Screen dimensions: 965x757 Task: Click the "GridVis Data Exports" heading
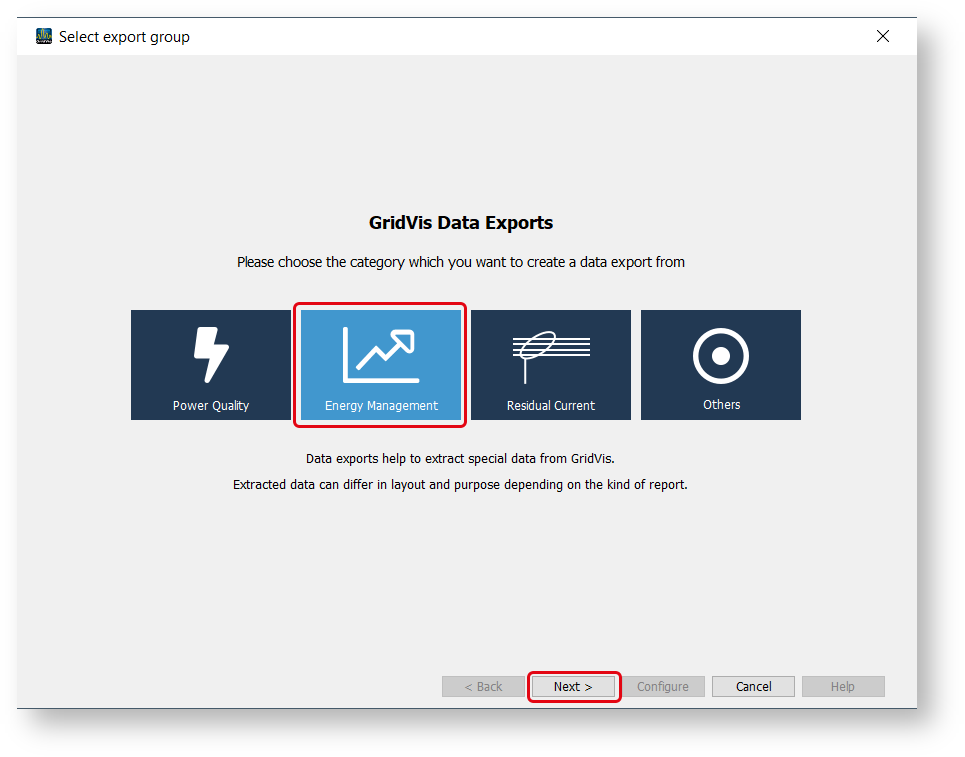461,223
